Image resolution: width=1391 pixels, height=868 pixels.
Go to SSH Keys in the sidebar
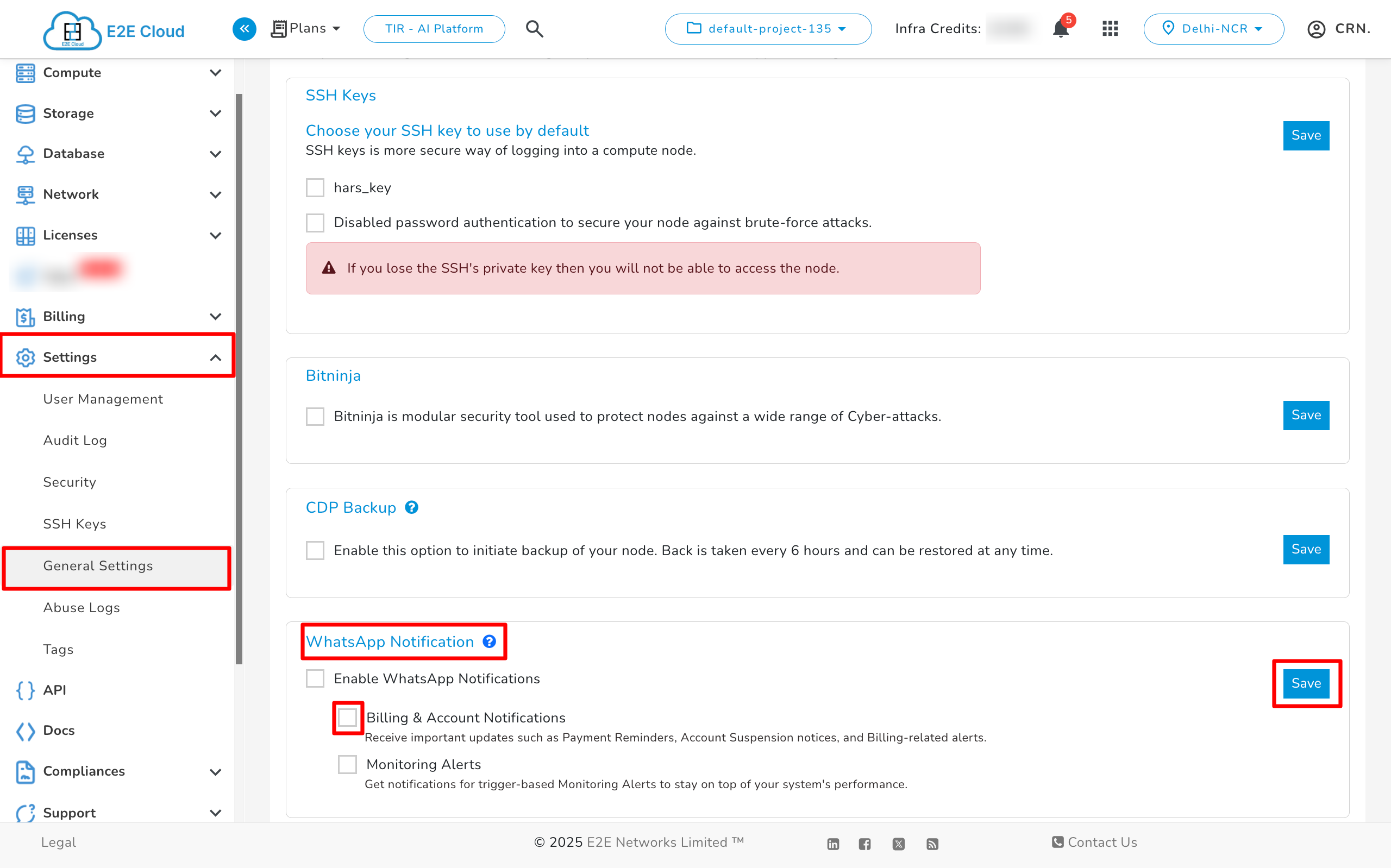click(x=74, y=524)
